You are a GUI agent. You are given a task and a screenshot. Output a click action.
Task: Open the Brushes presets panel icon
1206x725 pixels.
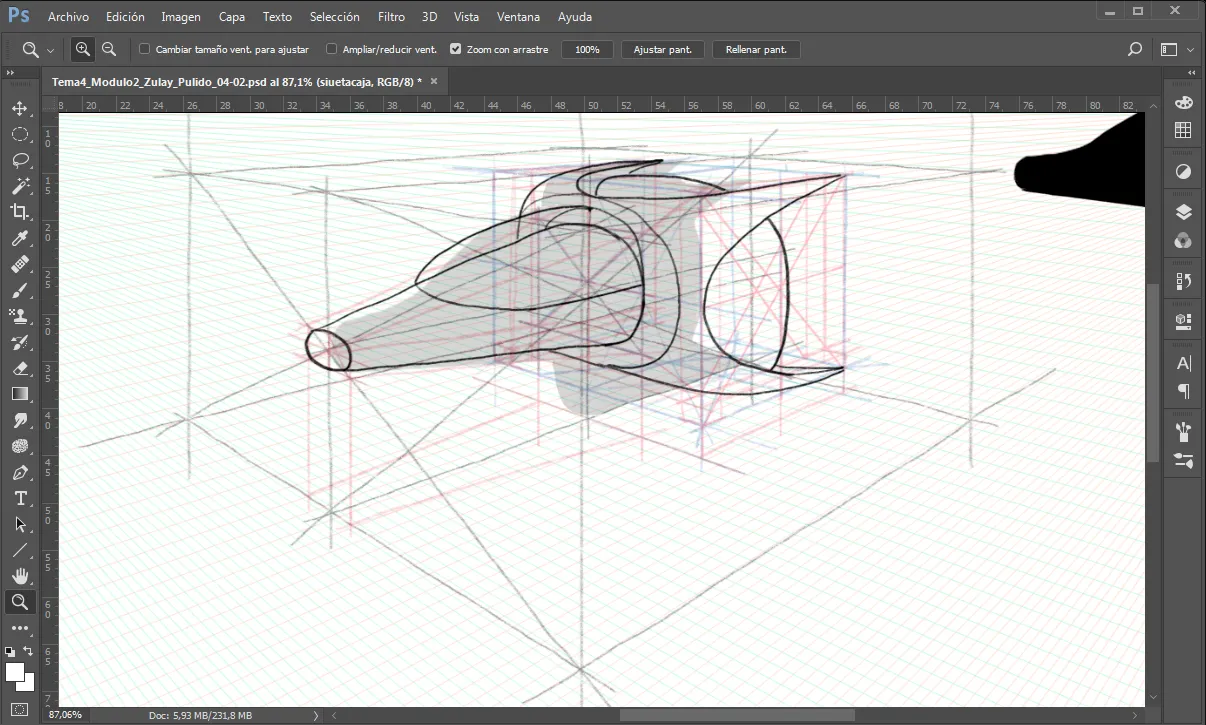1183,432
